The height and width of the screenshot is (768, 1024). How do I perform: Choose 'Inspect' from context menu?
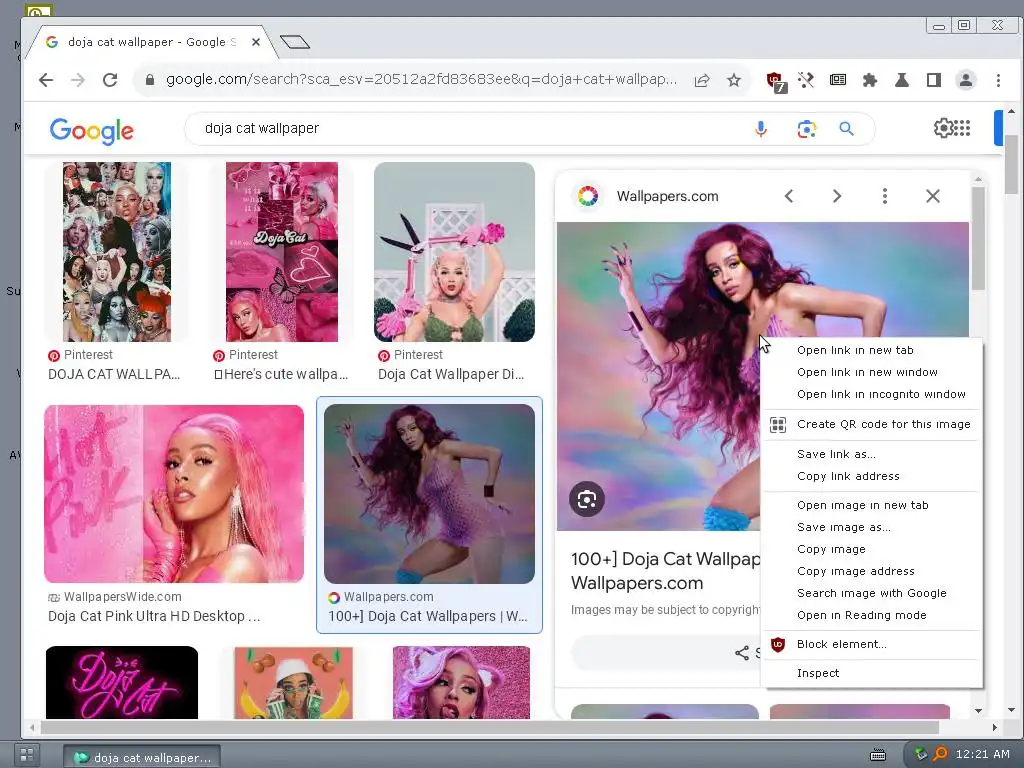[872, 673]
